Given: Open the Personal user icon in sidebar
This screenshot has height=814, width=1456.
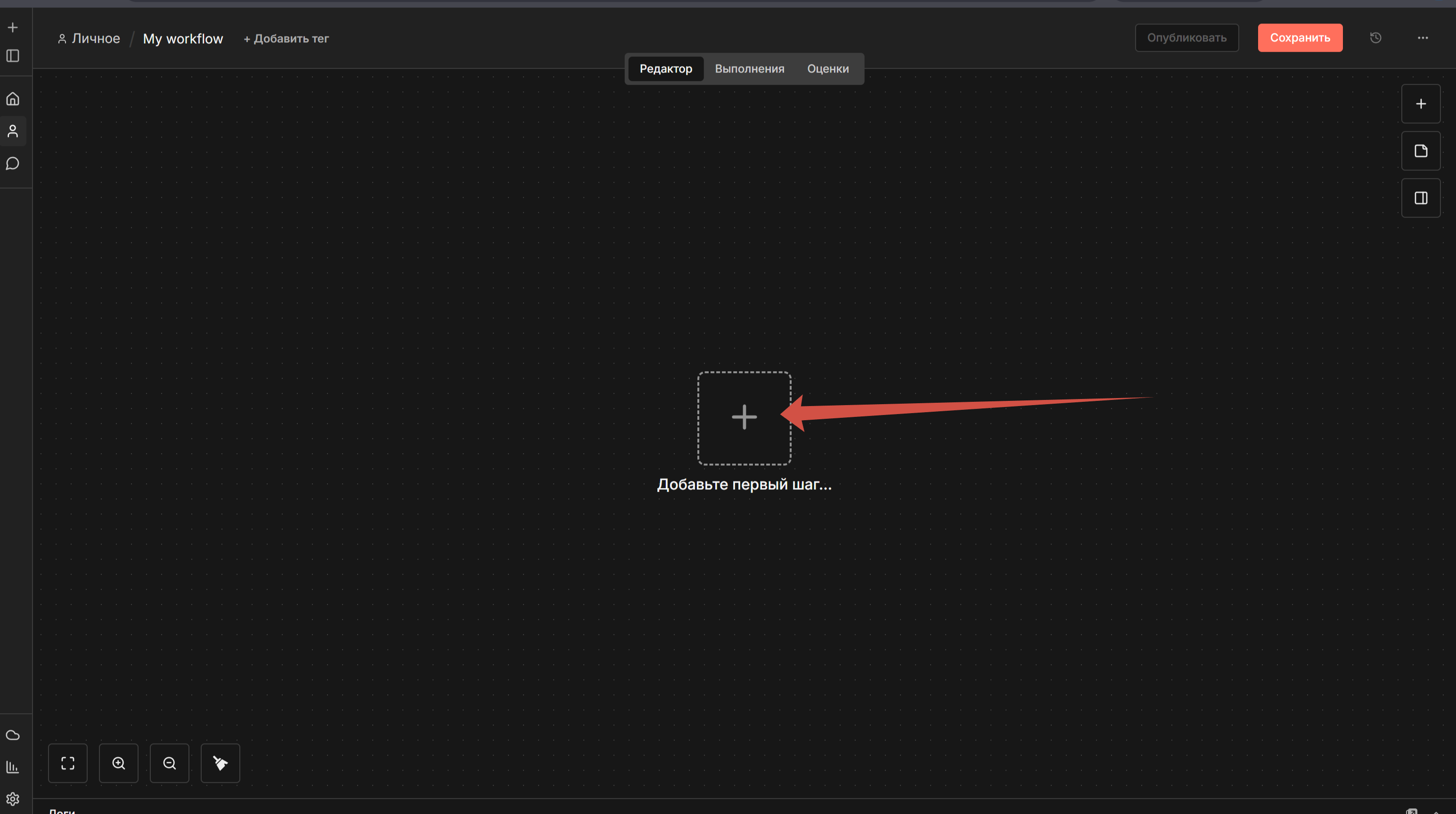Looking at the screenshot, I should click(12, 131).
